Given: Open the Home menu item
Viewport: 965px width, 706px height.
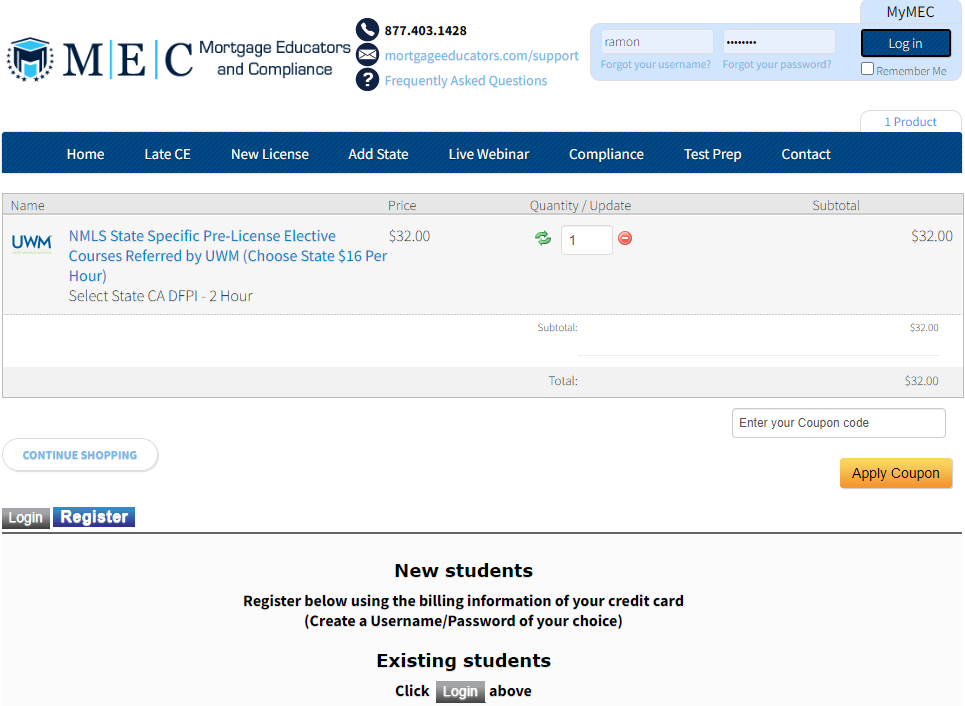Looking at the screenshot, I should (86, 154).
